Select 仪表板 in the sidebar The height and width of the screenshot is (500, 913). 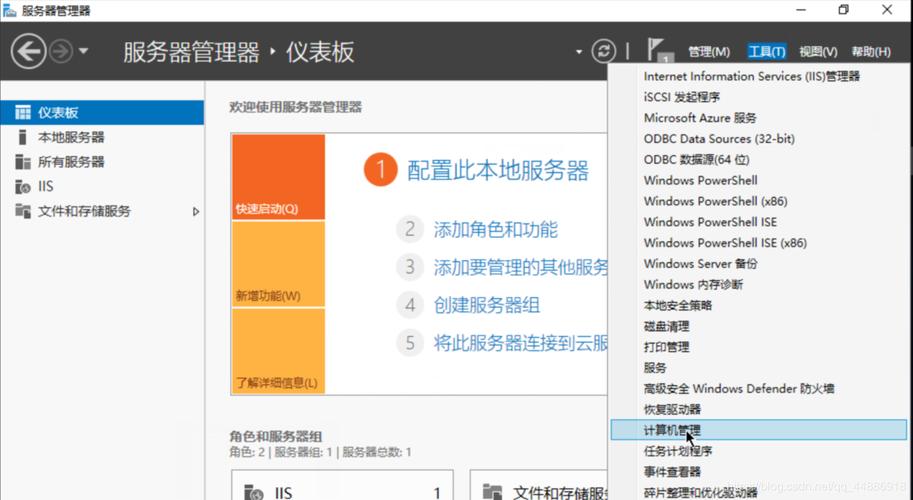(x=102, y=112)
